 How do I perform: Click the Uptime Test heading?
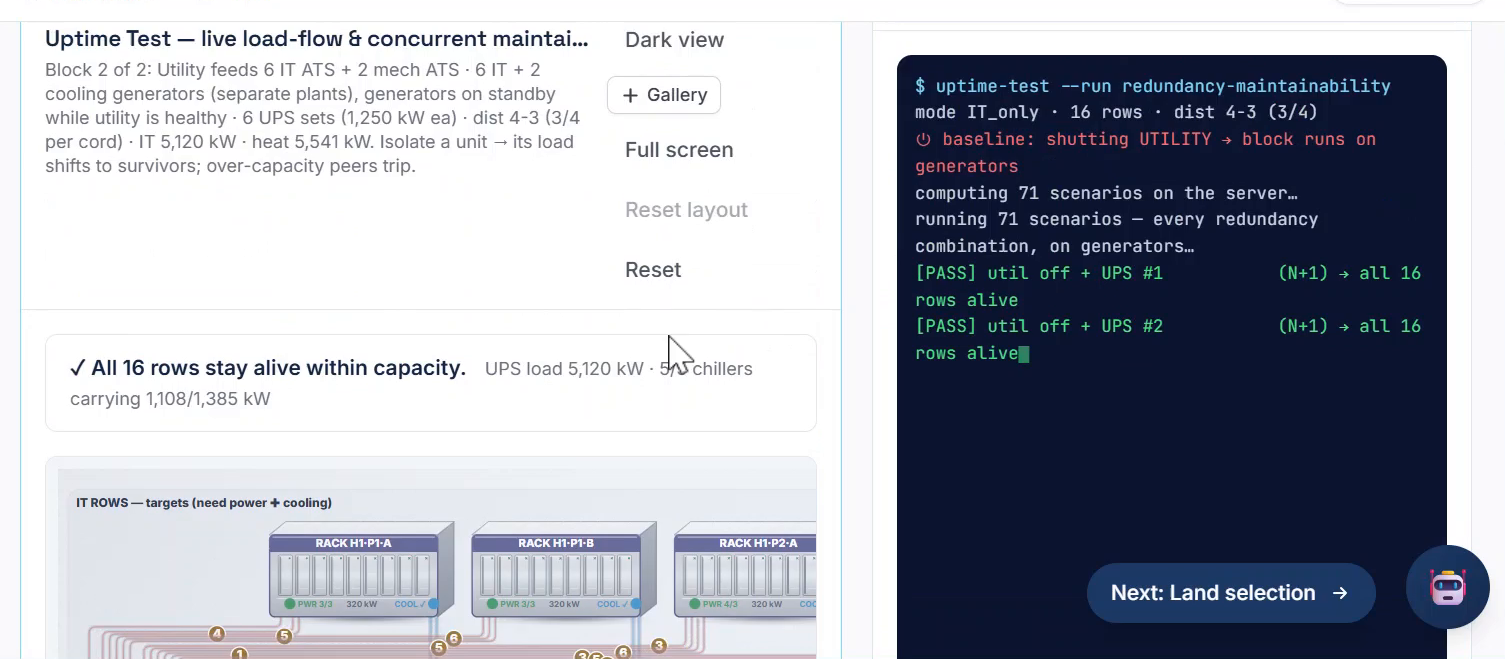click(x=317, y=39)
